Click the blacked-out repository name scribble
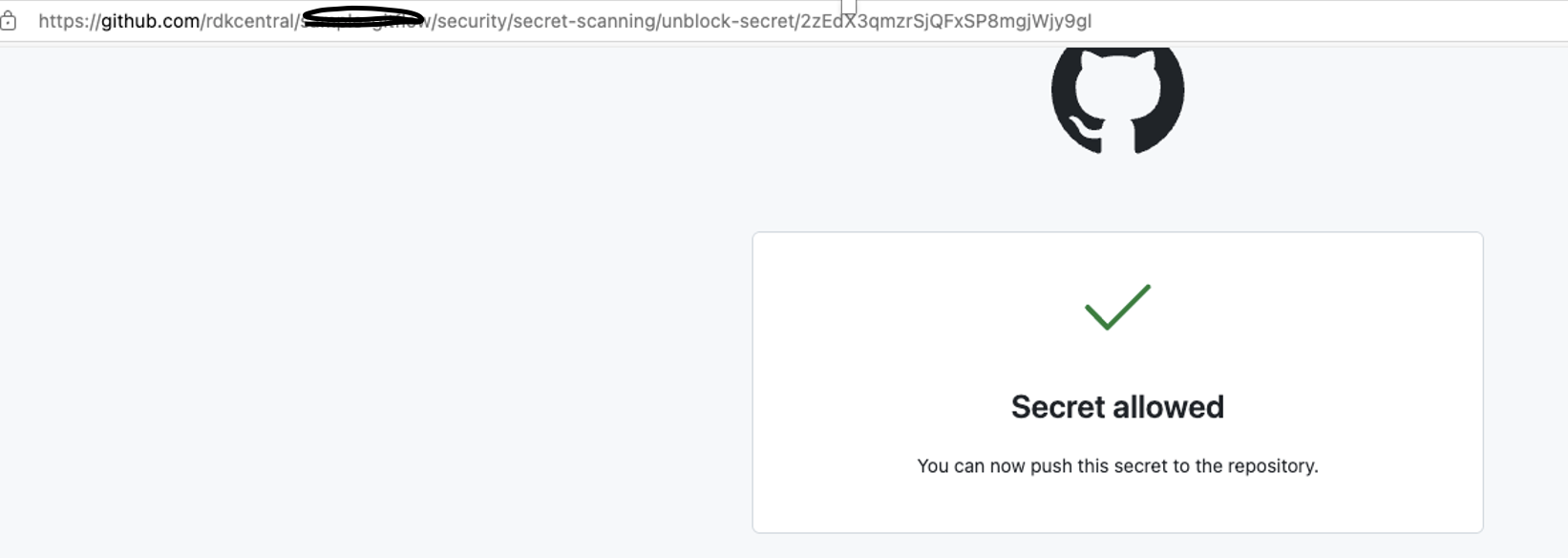Image resolution: width=1568 pixels, height=558 pixels. click(363, 17)
